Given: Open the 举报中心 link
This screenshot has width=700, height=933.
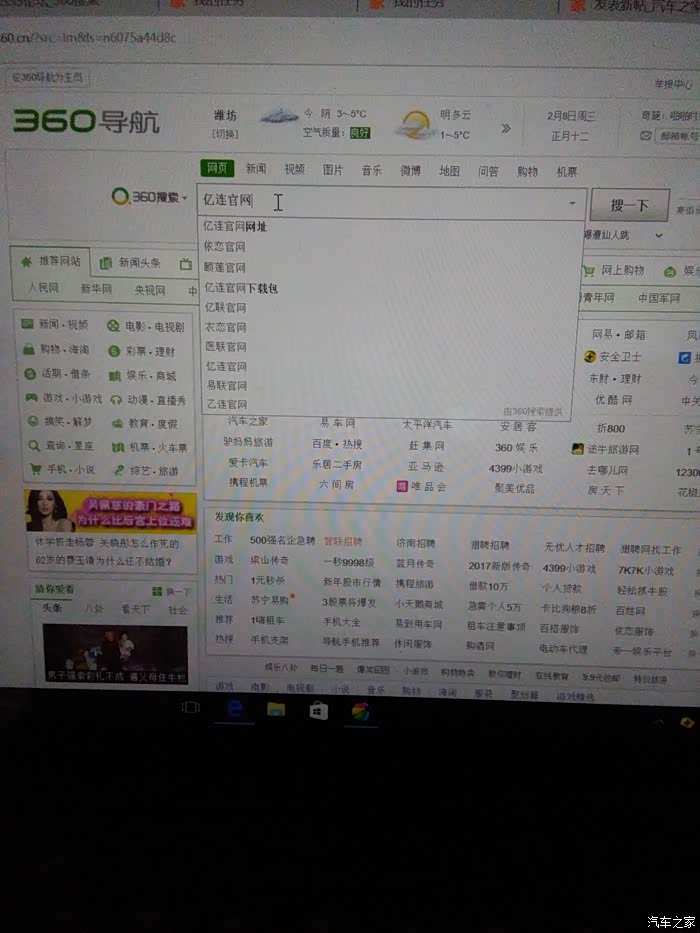Looking at the screenshot, I should coord(674,84).
